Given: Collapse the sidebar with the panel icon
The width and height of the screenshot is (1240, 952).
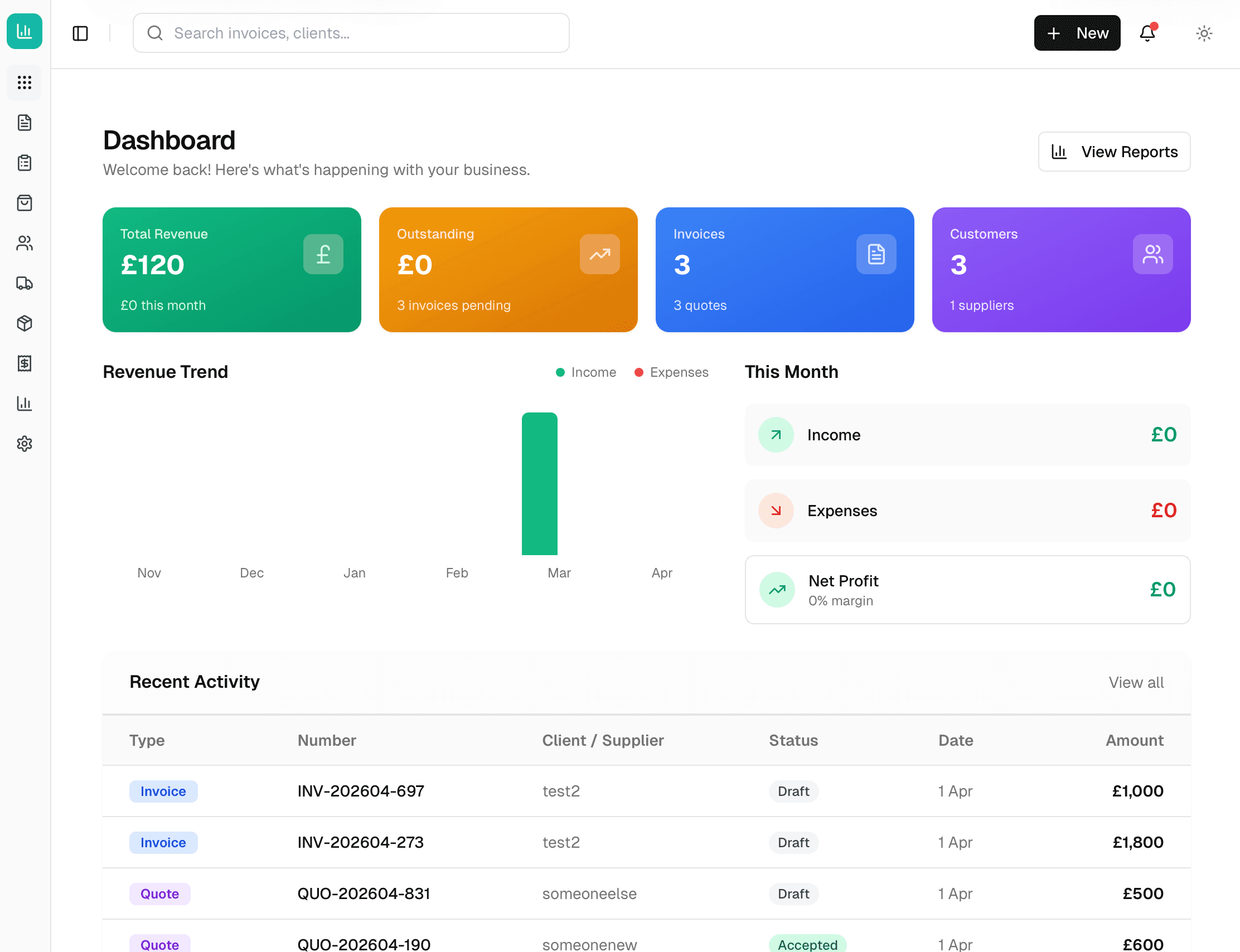Looking at the screenshot, I should (x=80, y=33).
